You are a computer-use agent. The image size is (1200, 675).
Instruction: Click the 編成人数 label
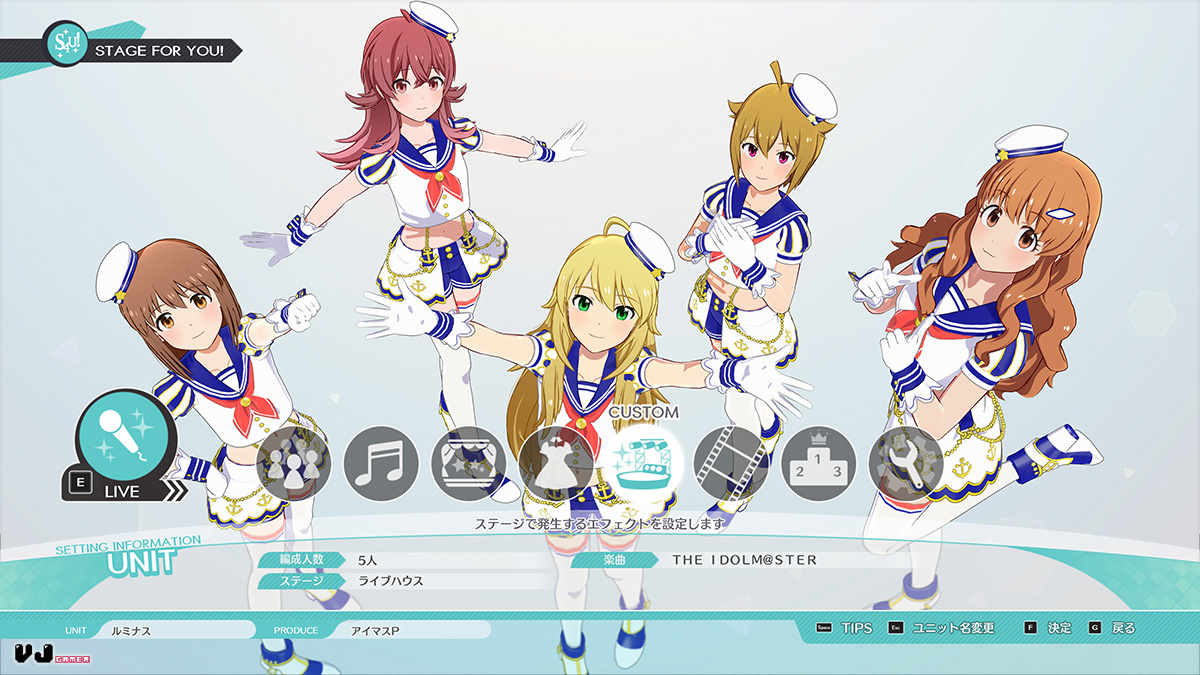point(300,560)
